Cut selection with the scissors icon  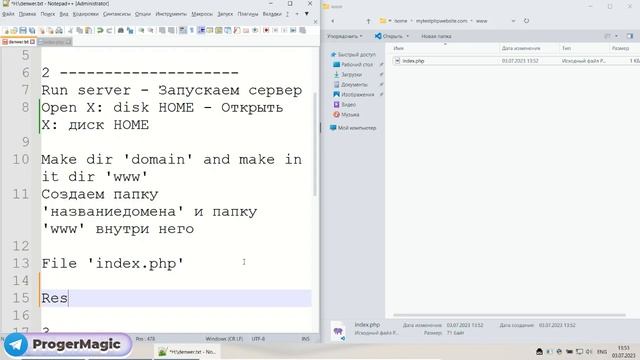tap(70, 31)
